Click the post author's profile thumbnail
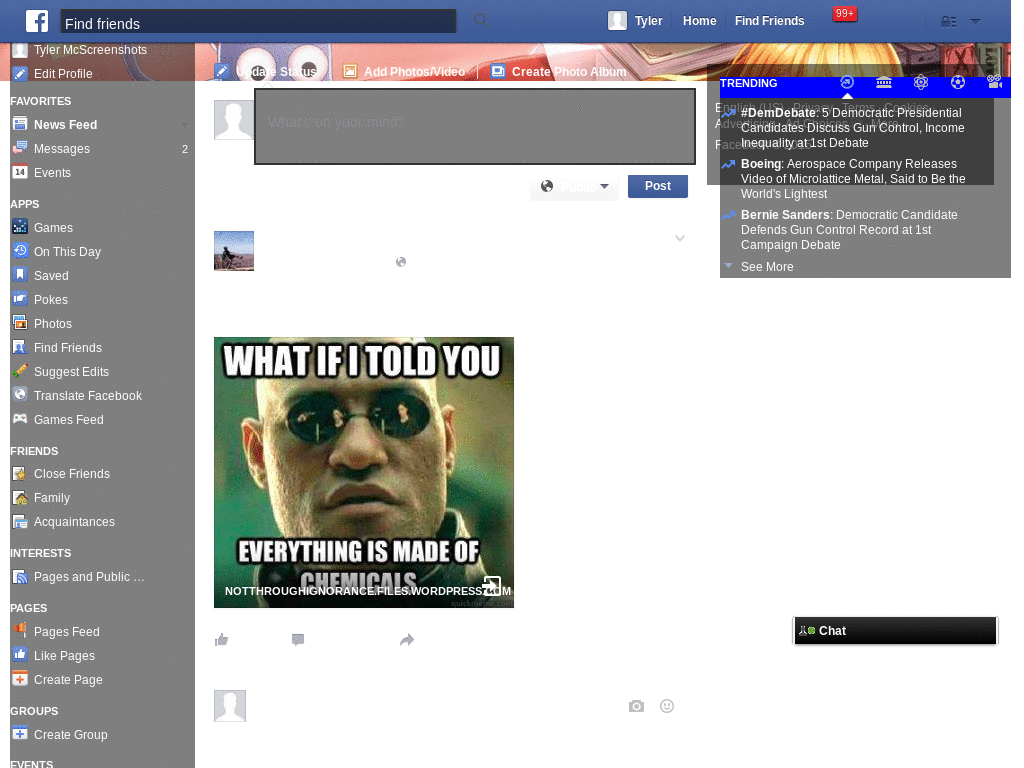The width and height of the screenshot is (1024, 768). click(x=234, y=251)
